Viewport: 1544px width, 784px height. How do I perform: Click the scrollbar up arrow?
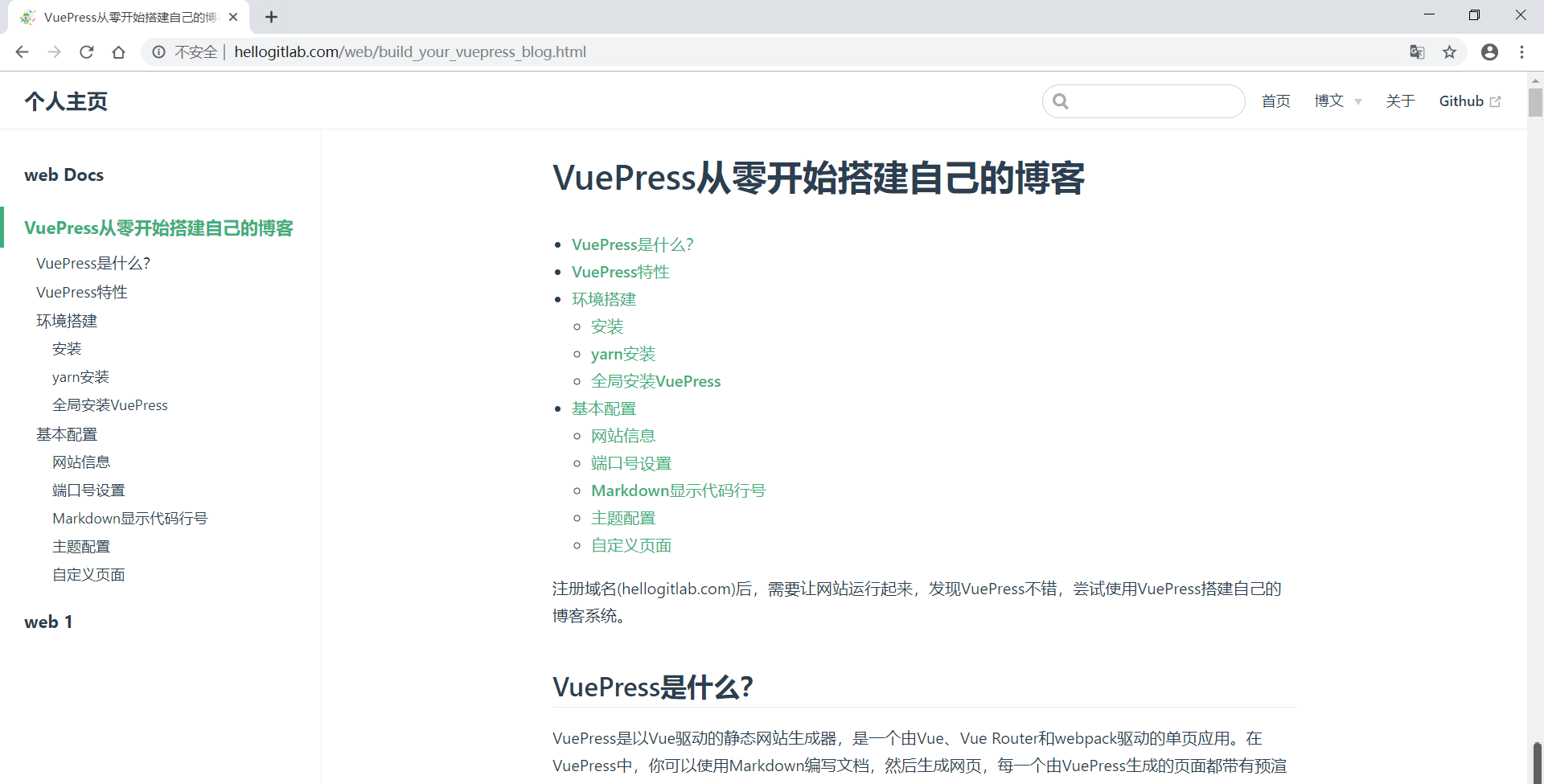pyautogui.click(x=1535, y=80)
